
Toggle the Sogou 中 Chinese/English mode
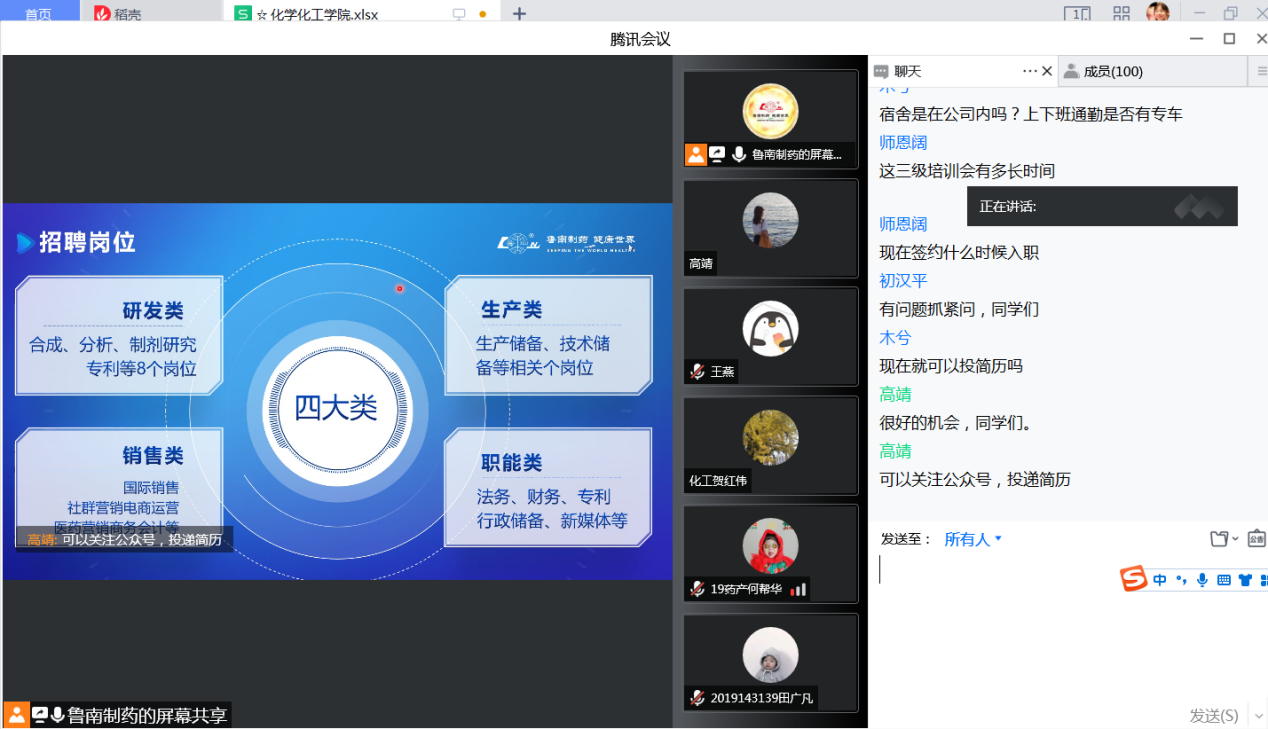pos(1160,580)
